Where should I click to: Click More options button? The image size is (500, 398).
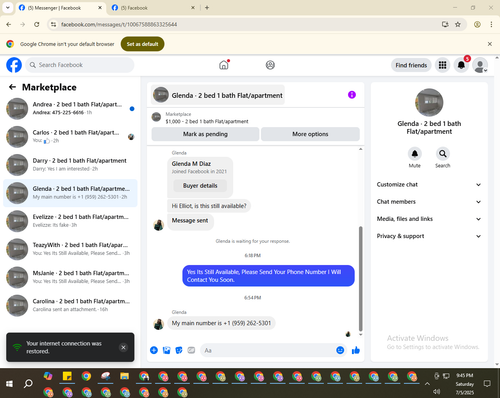tap(310, 134)
